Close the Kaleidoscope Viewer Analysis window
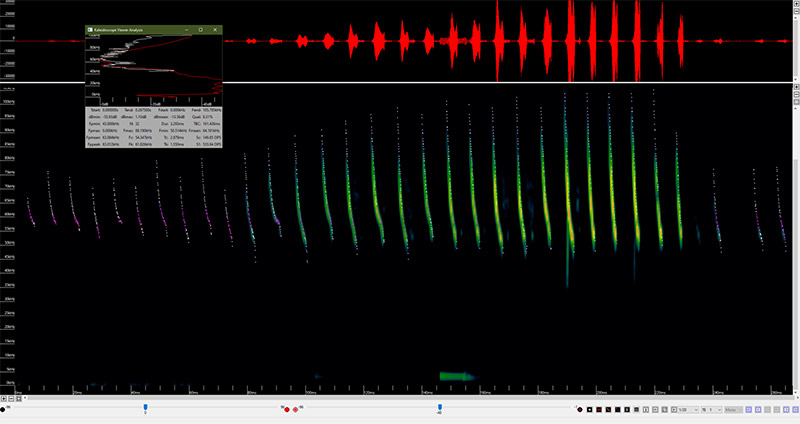 [x=215, y=30]
